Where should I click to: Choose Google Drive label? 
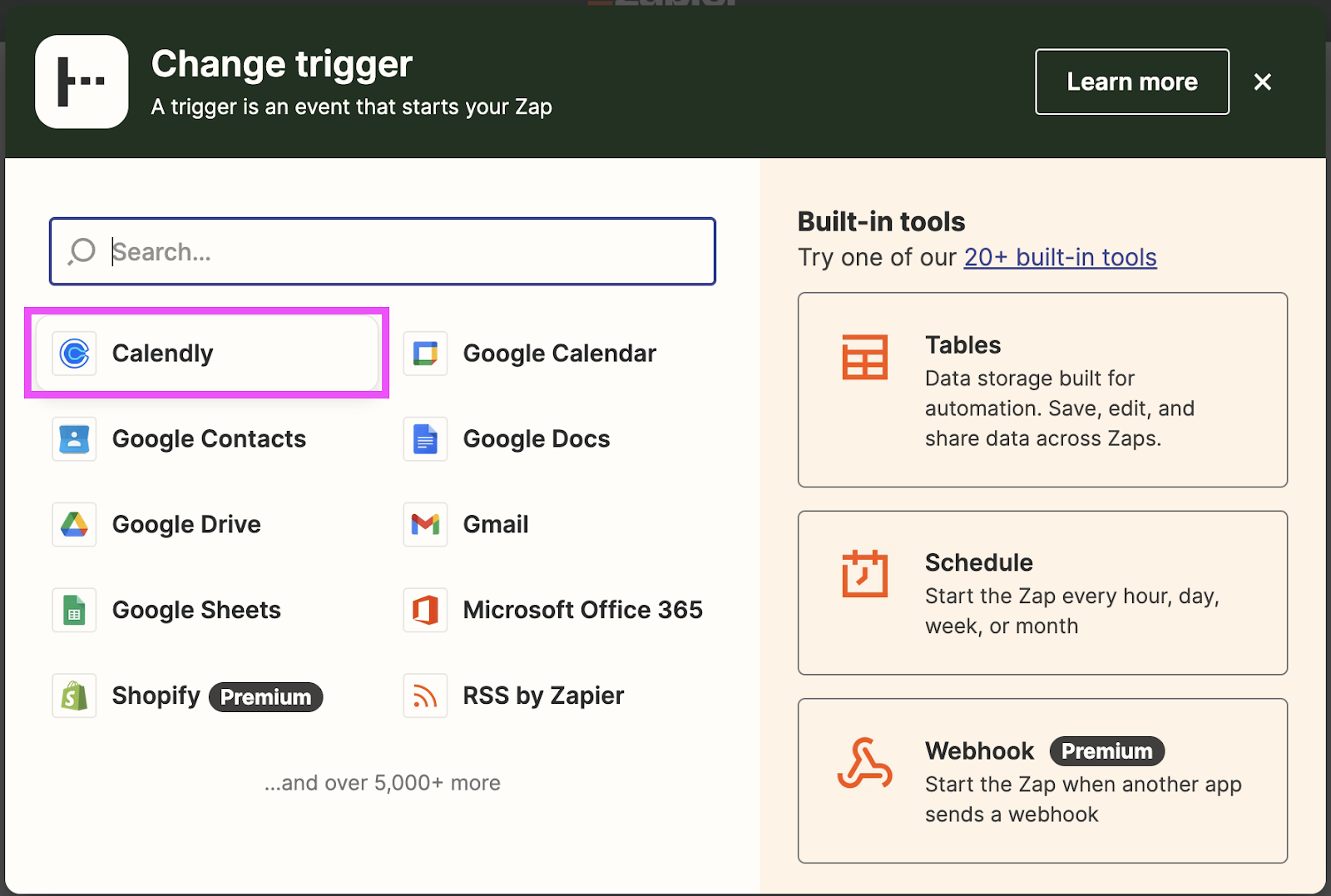tap(186, 524)
